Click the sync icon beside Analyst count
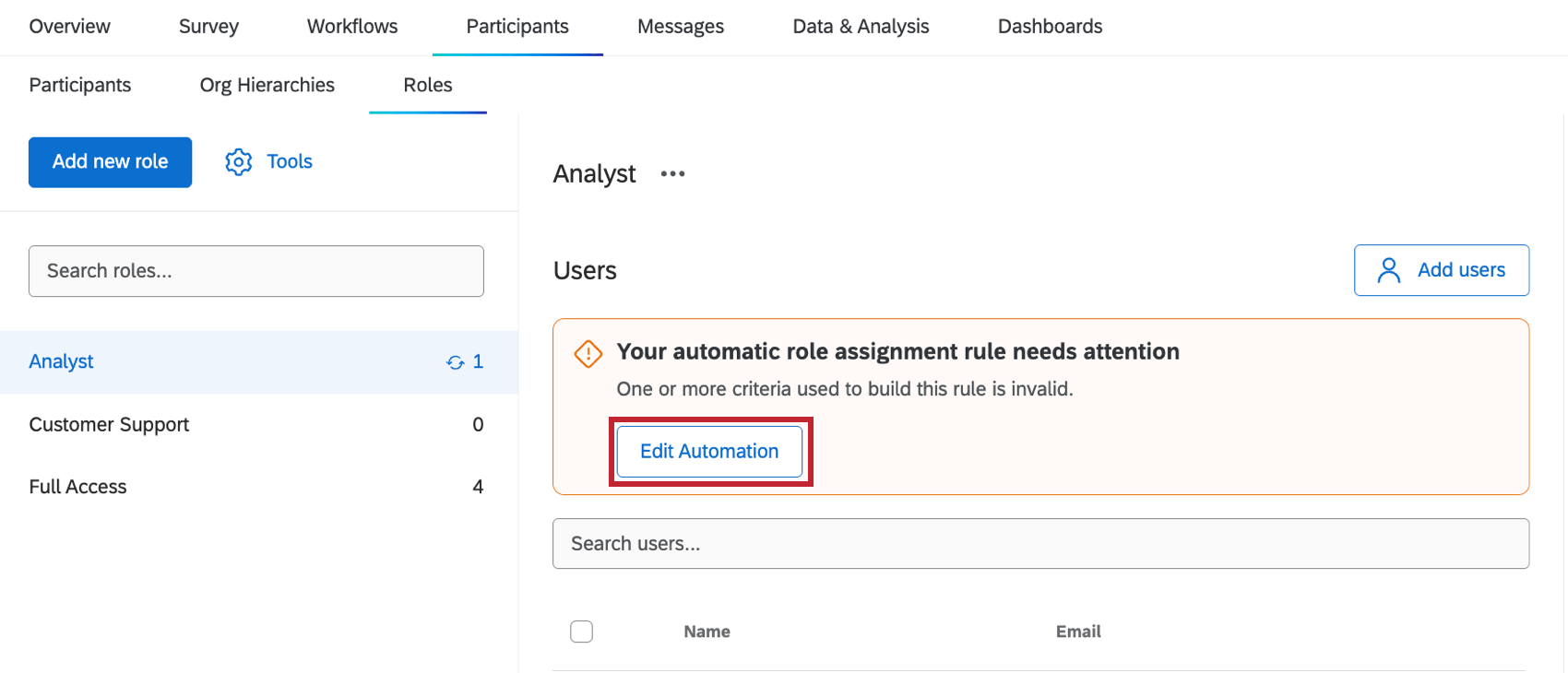The image size is (1568, 673). click(456, 362)
